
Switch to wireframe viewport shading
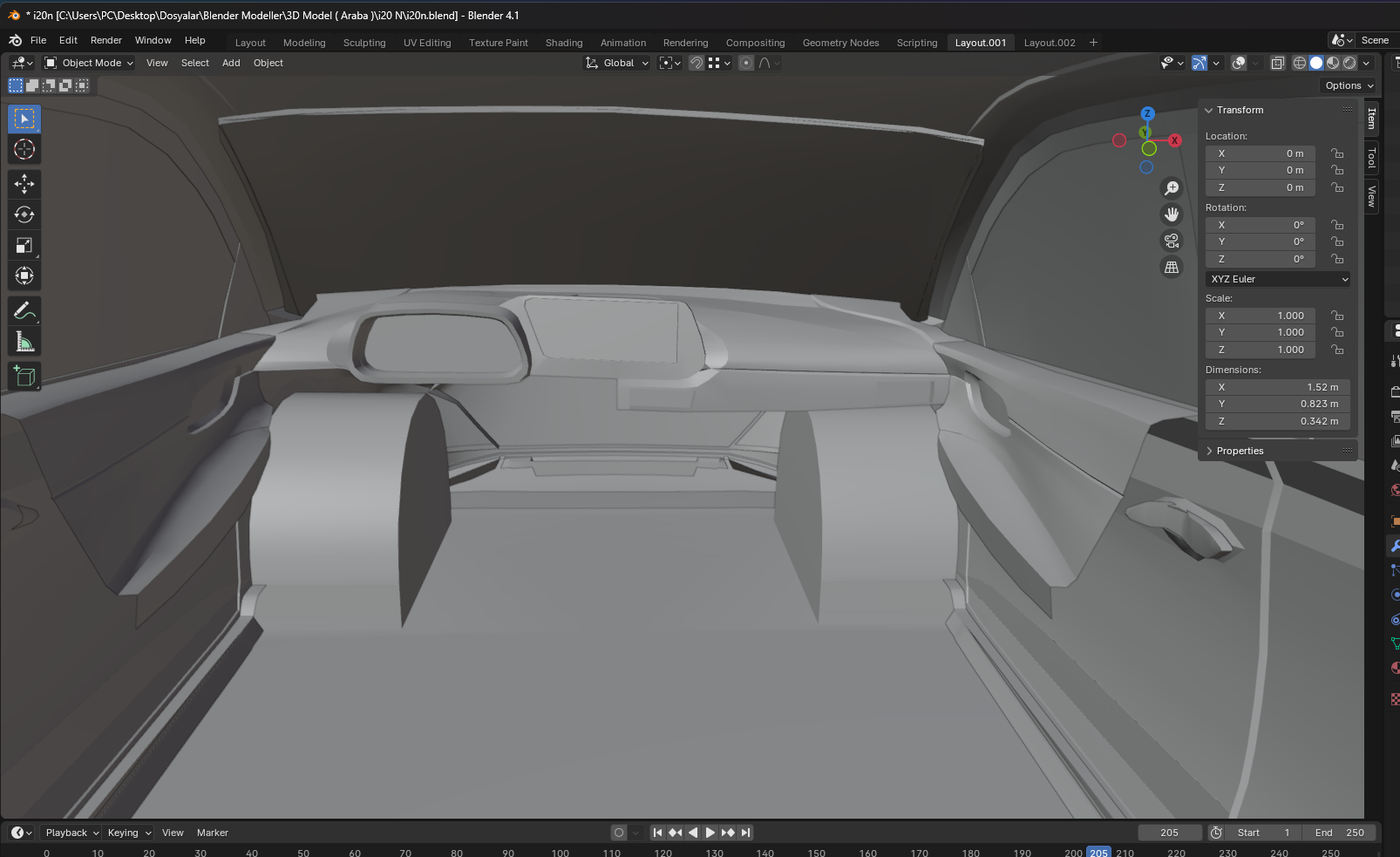tap(1300, 63)
